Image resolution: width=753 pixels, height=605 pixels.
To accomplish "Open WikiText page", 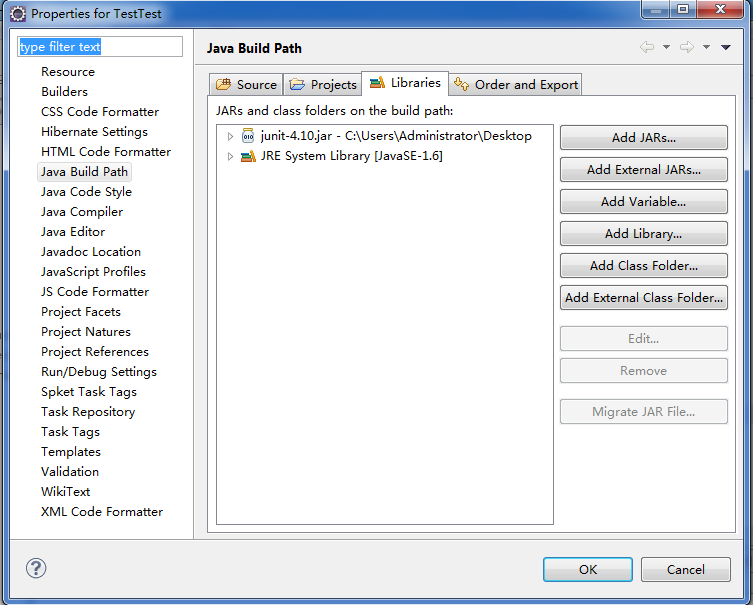I will click(66, 492).
